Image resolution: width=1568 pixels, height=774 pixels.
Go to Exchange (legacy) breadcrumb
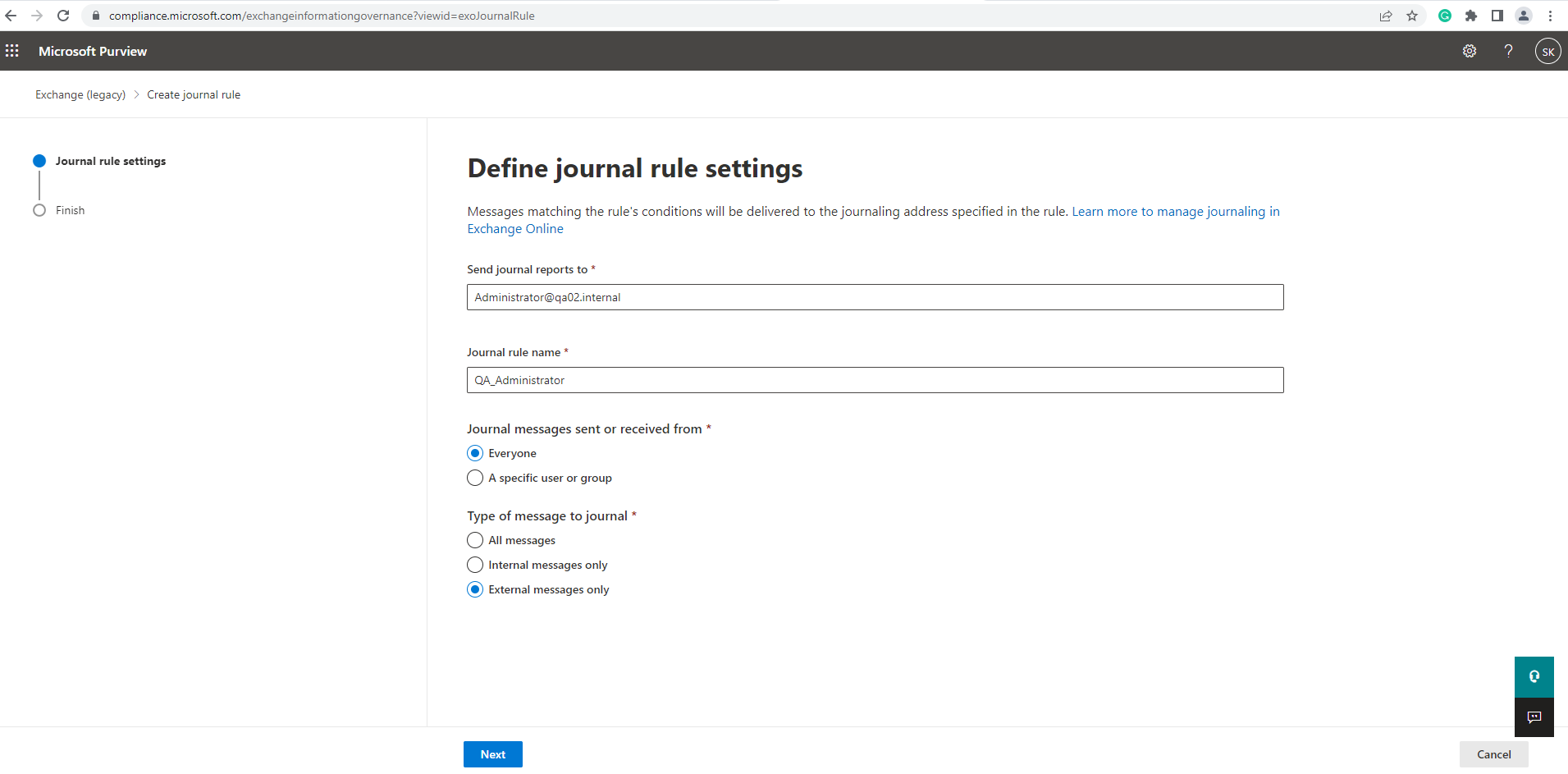click(80, 94)
